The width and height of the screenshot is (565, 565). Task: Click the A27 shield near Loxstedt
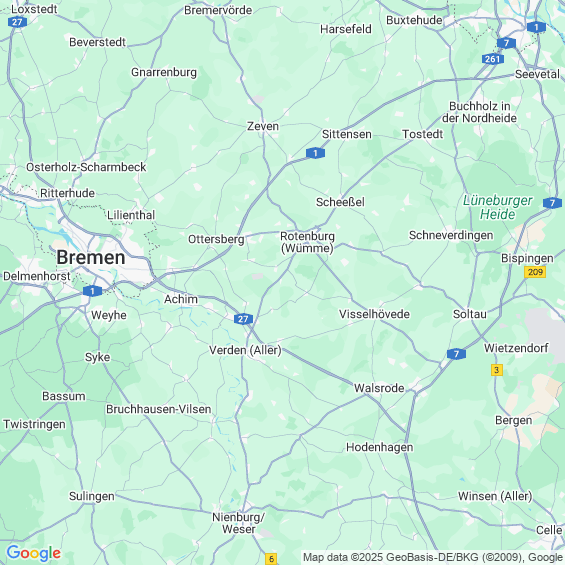(x=17, y=22)
